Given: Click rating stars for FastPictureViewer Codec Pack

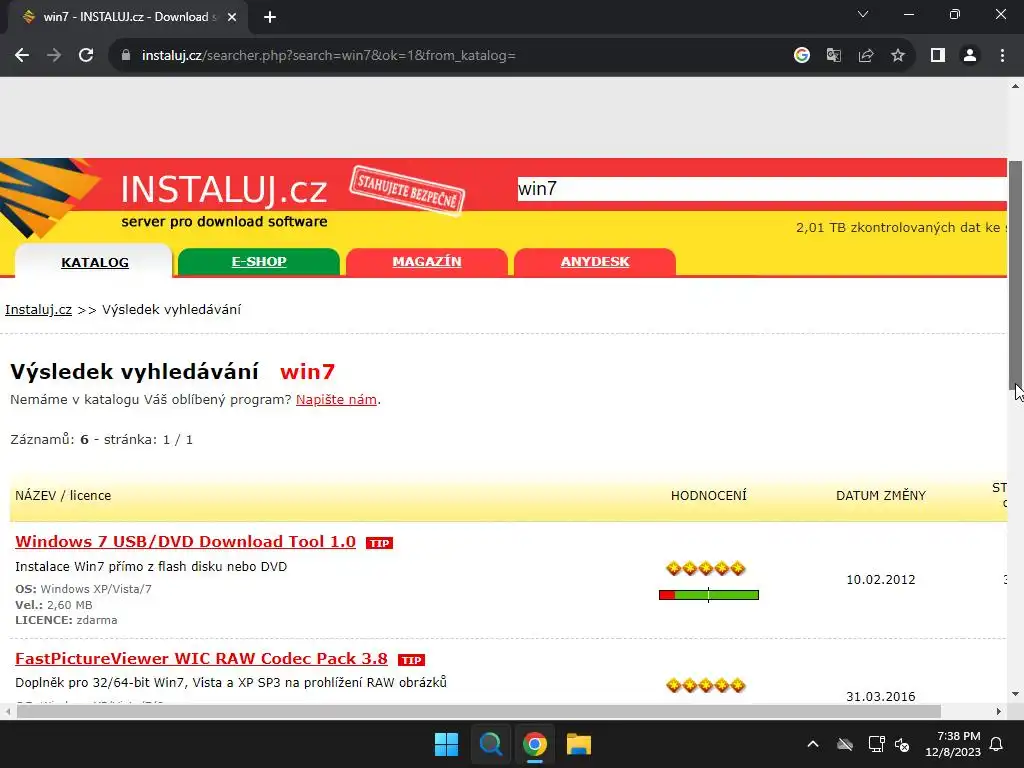Looking at the screenshot, I should (706, 685).
